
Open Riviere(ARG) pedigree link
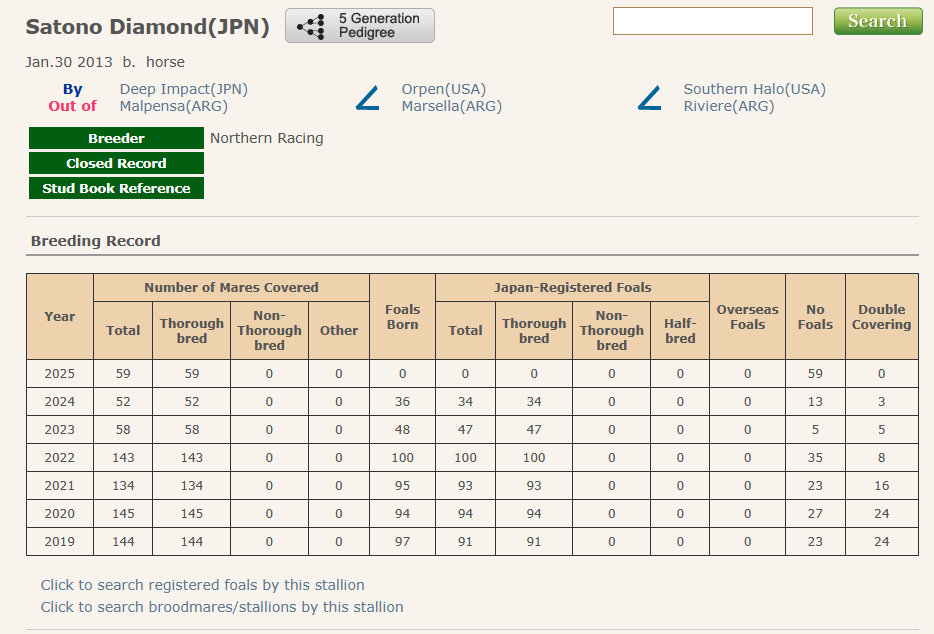(x=728, y=106)
